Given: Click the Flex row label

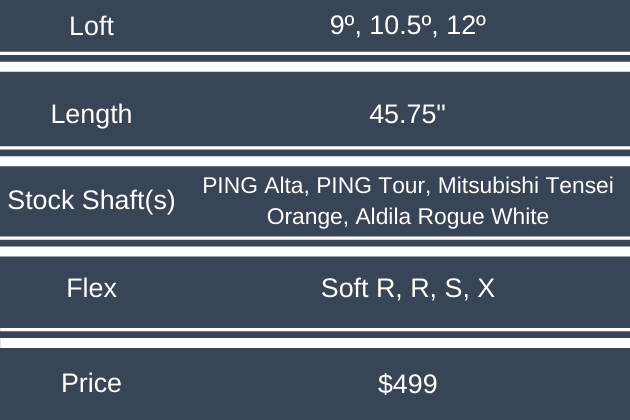Looking at the screenshot, I should point(91,289).
